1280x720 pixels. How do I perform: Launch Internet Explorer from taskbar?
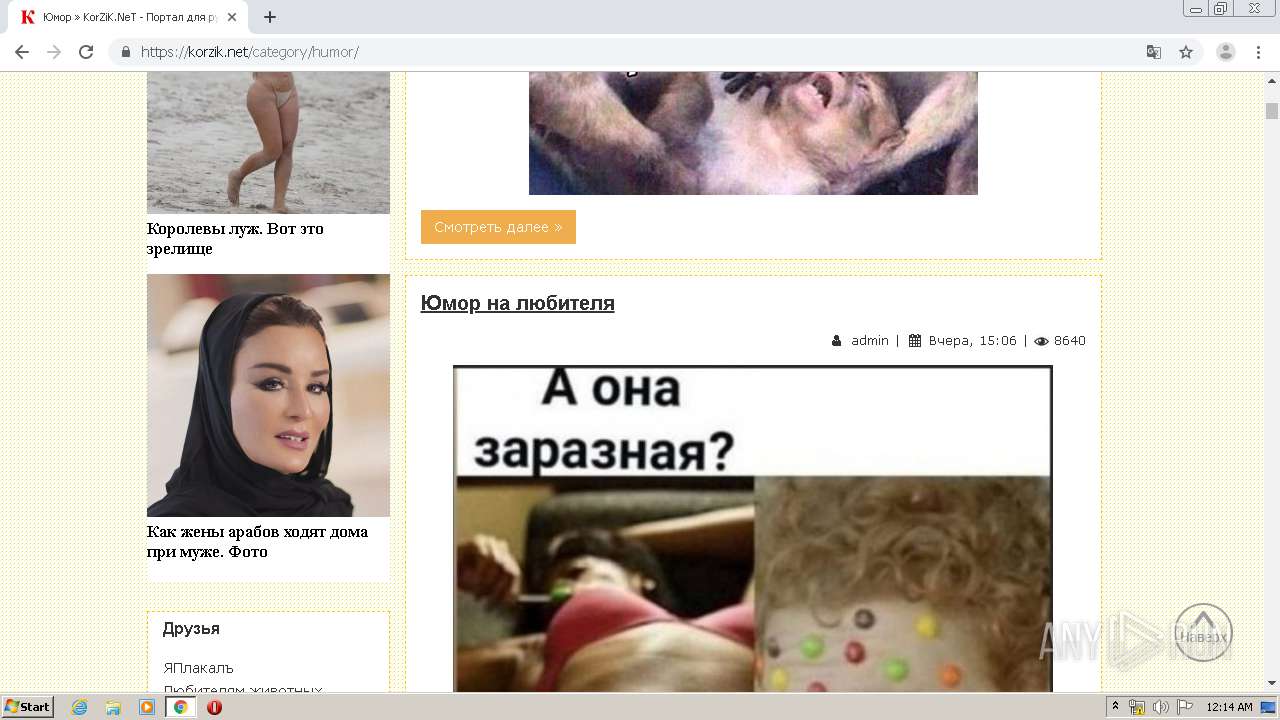click(79, 707)
